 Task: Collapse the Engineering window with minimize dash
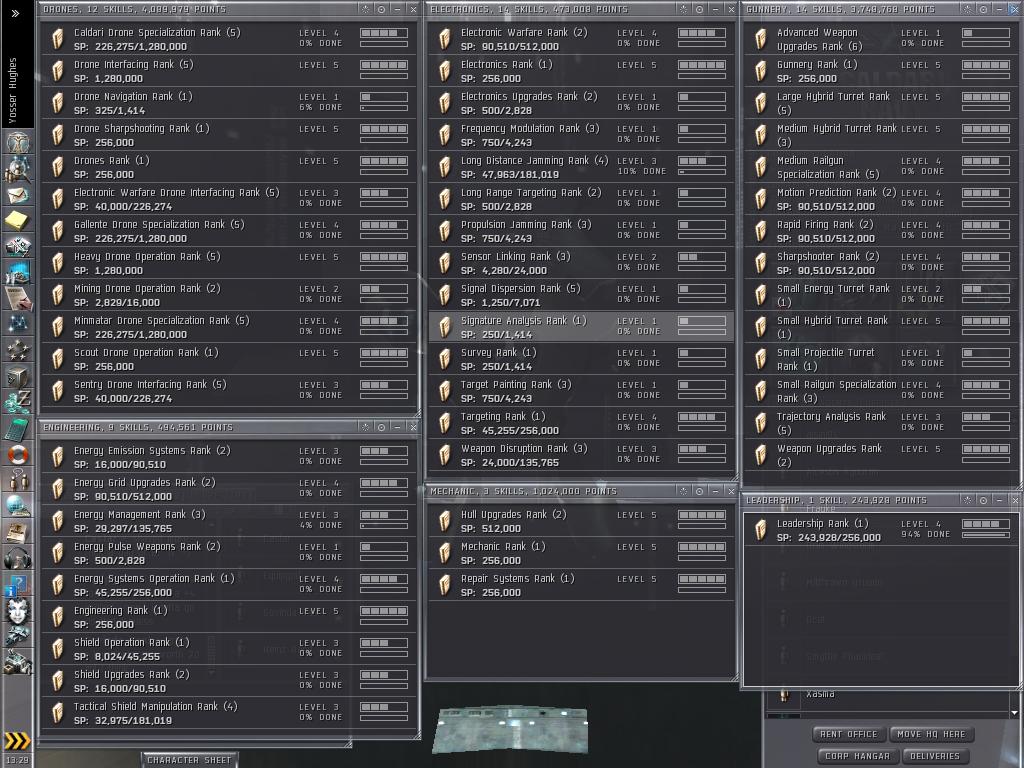click(397, 427)
